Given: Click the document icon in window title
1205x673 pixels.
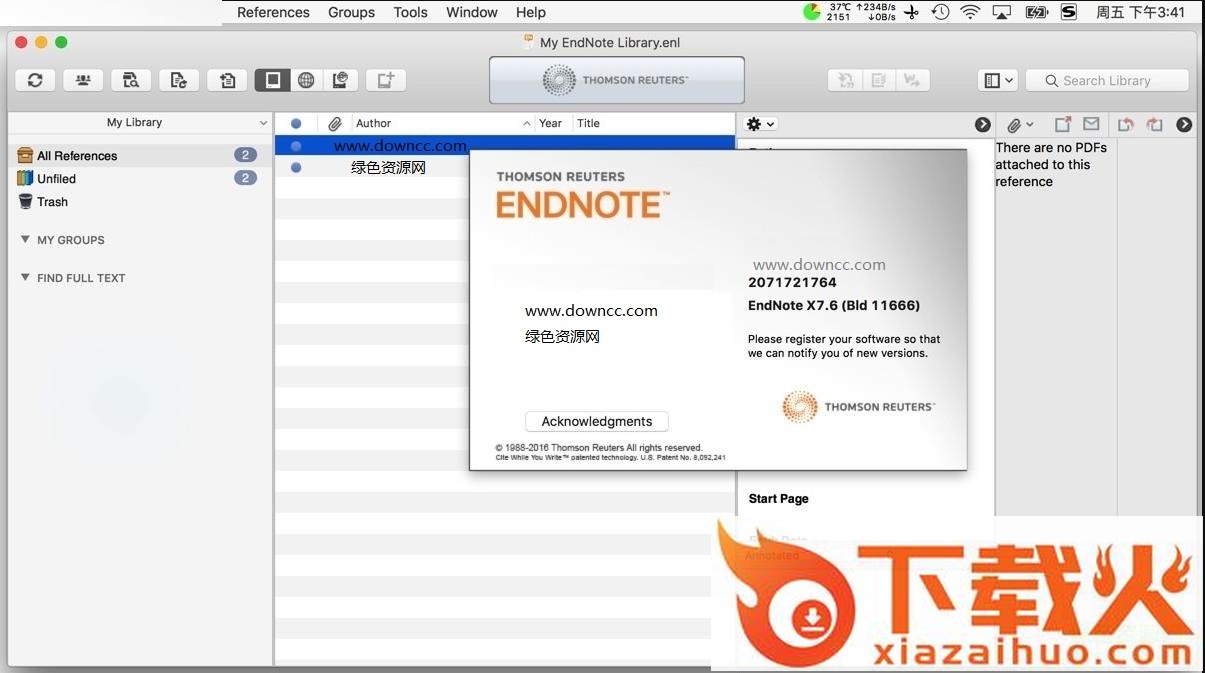Looking at the screenshot, I should pos(528,42).
